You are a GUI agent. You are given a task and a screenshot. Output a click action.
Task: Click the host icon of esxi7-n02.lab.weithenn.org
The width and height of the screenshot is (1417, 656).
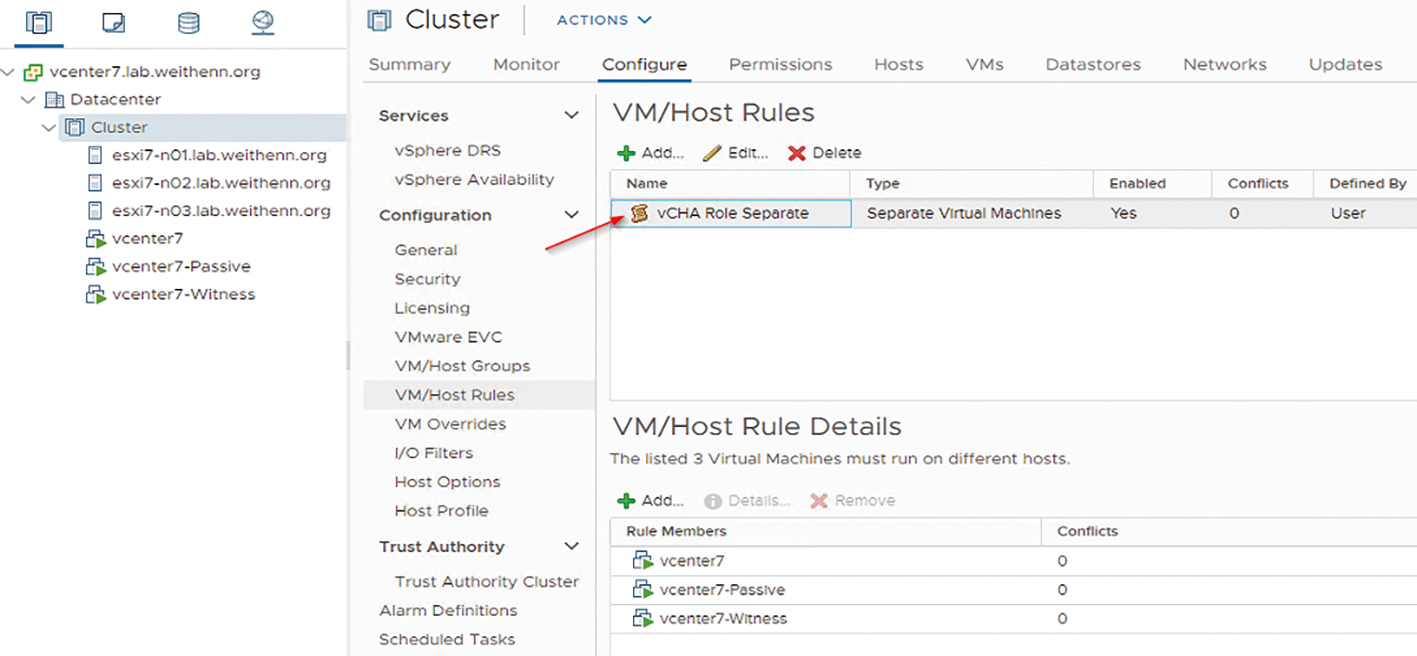tap(95, 183)
